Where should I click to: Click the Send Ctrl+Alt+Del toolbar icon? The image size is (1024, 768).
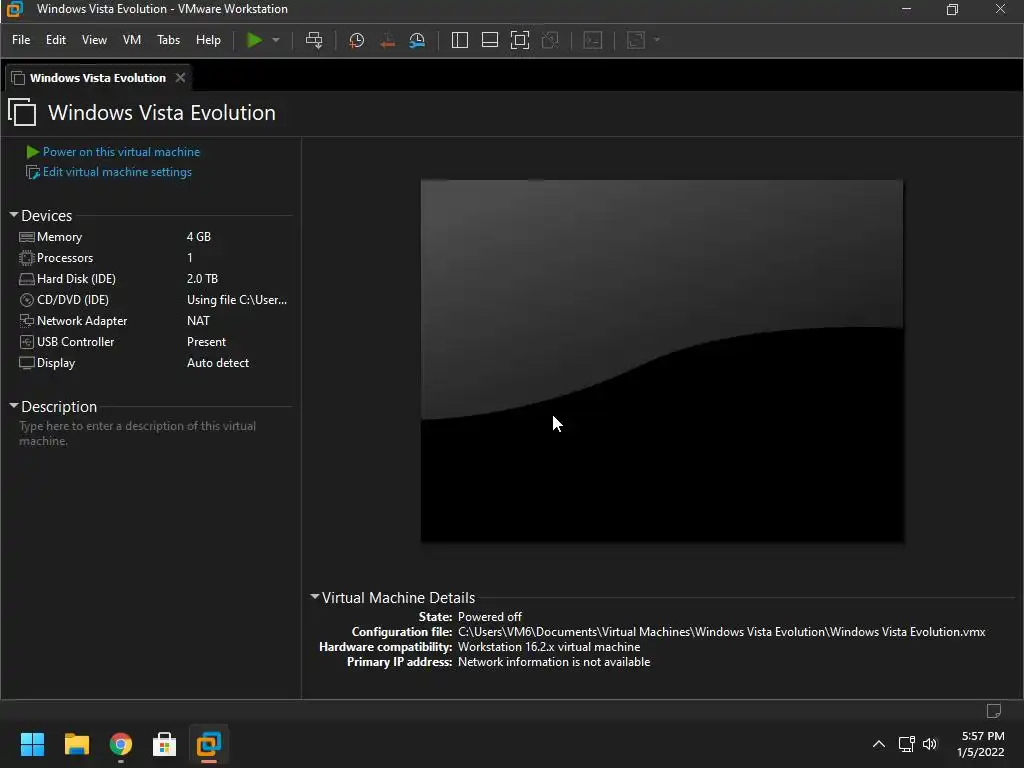pyautogui.click(x=314, y=40)
